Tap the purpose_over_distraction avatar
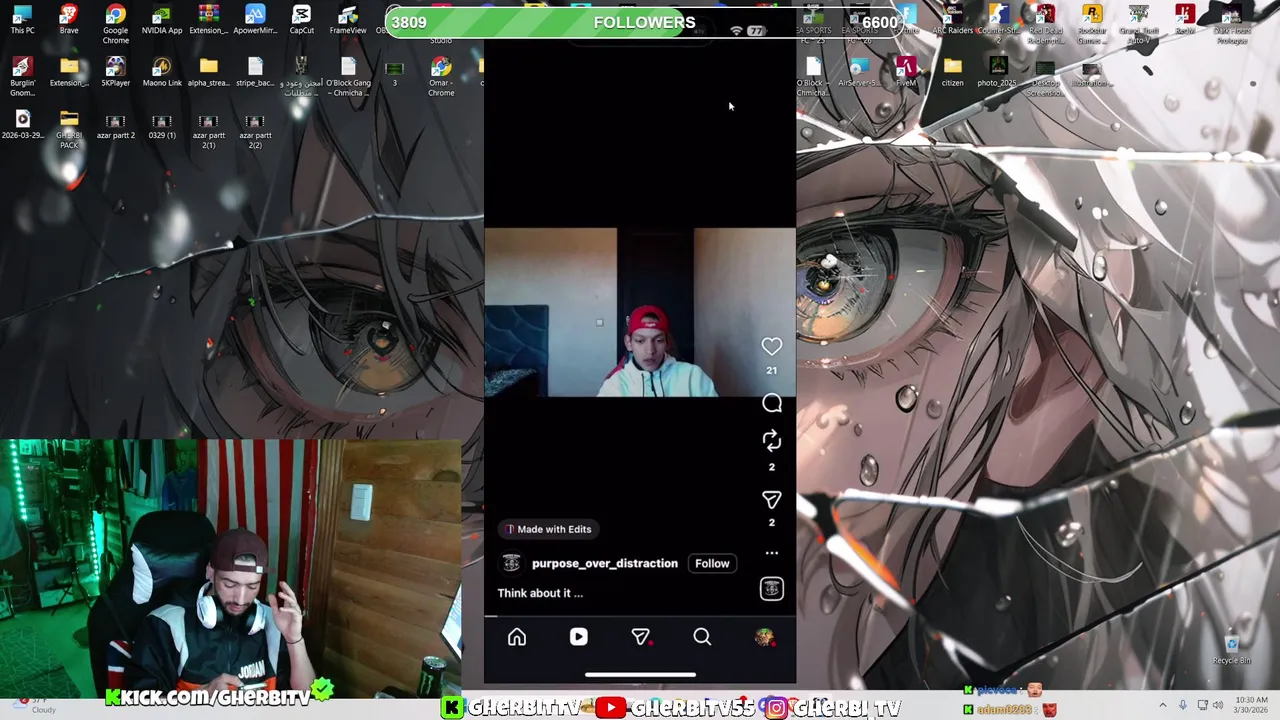Screen dimensions: 1280x720 click(511, 563)
